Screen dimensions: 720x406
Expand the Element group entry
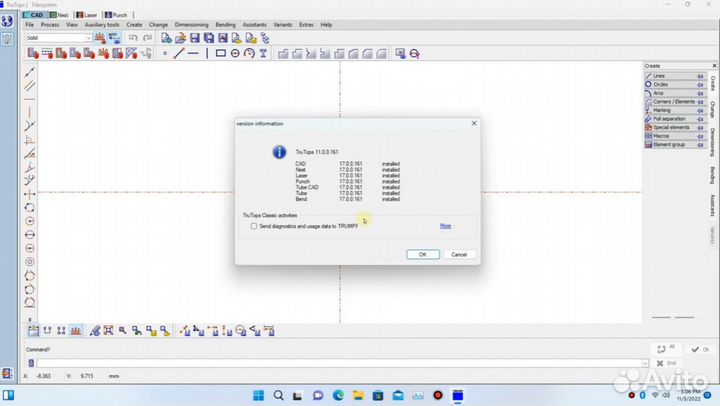[675, 145]
